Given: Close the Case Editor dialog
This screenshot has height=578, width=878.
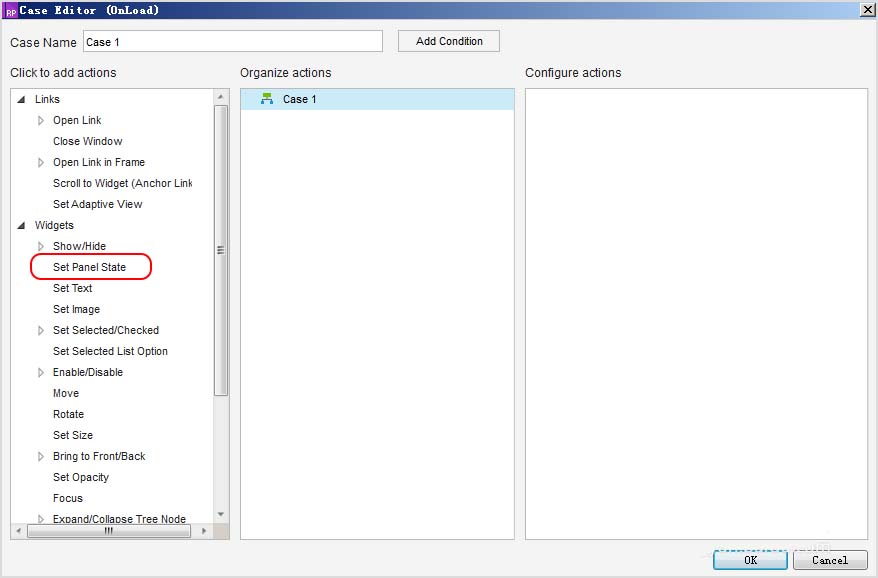Looking at the screenshot, I should pyautogui.click(x=867, y=10).
